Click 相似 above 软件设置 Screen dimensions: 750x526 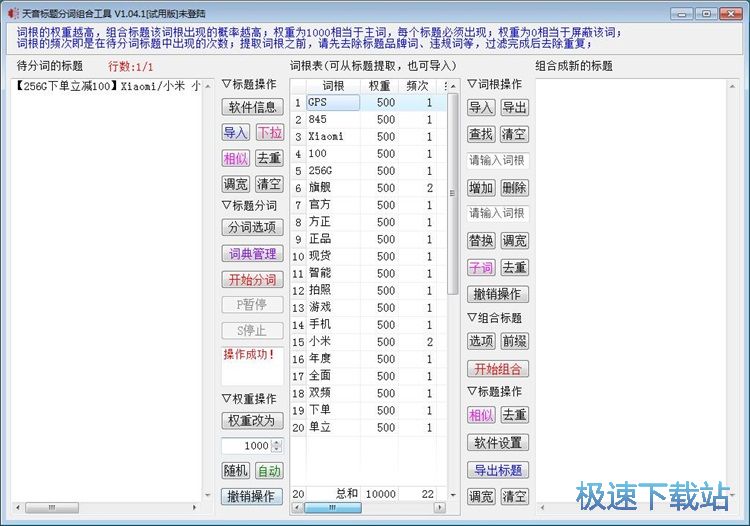pyautogui.click(x=481, y=415)
